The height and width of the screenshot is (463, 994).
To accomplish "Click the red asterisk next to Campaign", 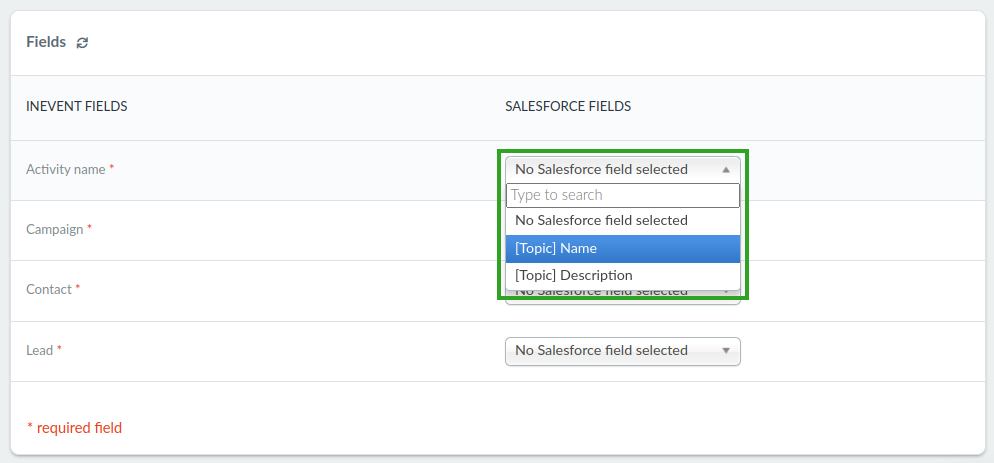I will click(x=89, y=227).
